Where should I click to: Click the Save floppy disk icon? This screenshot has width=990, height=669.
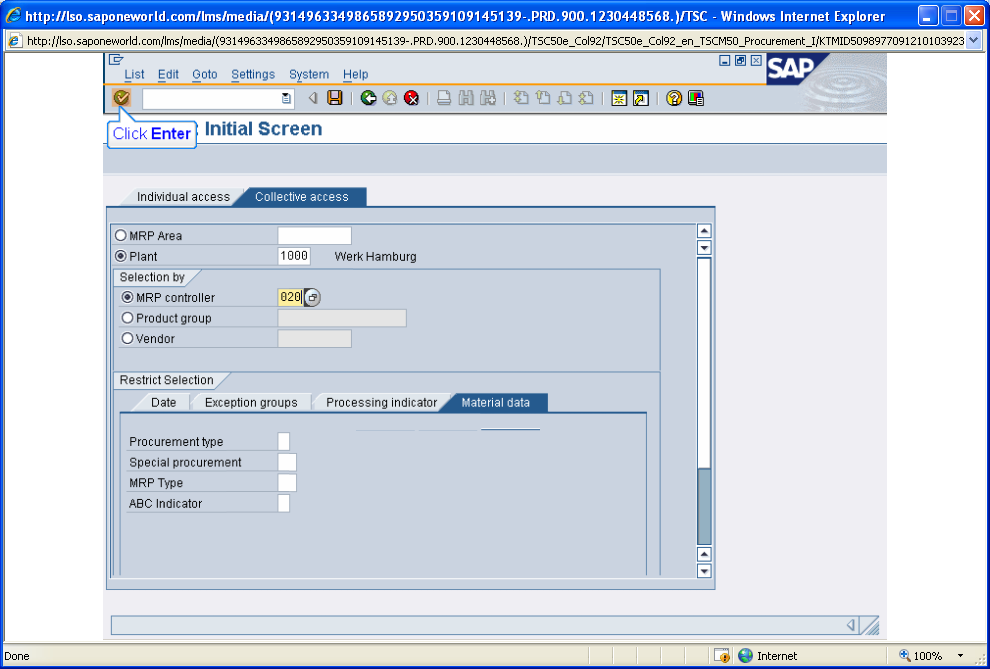(x=335, y=98)
